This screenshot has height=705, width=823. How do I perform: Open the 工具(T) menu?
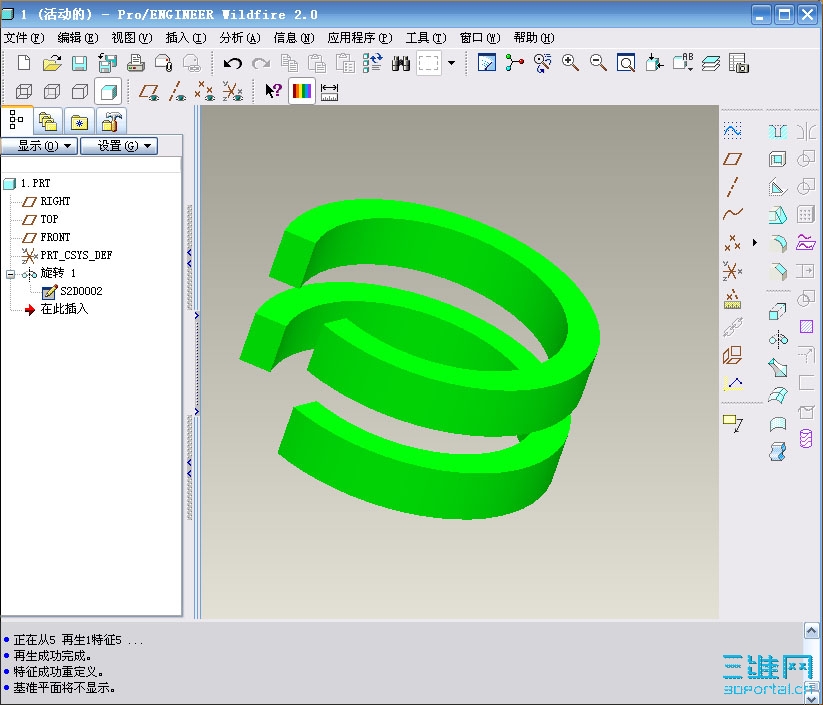pos(426,38)
